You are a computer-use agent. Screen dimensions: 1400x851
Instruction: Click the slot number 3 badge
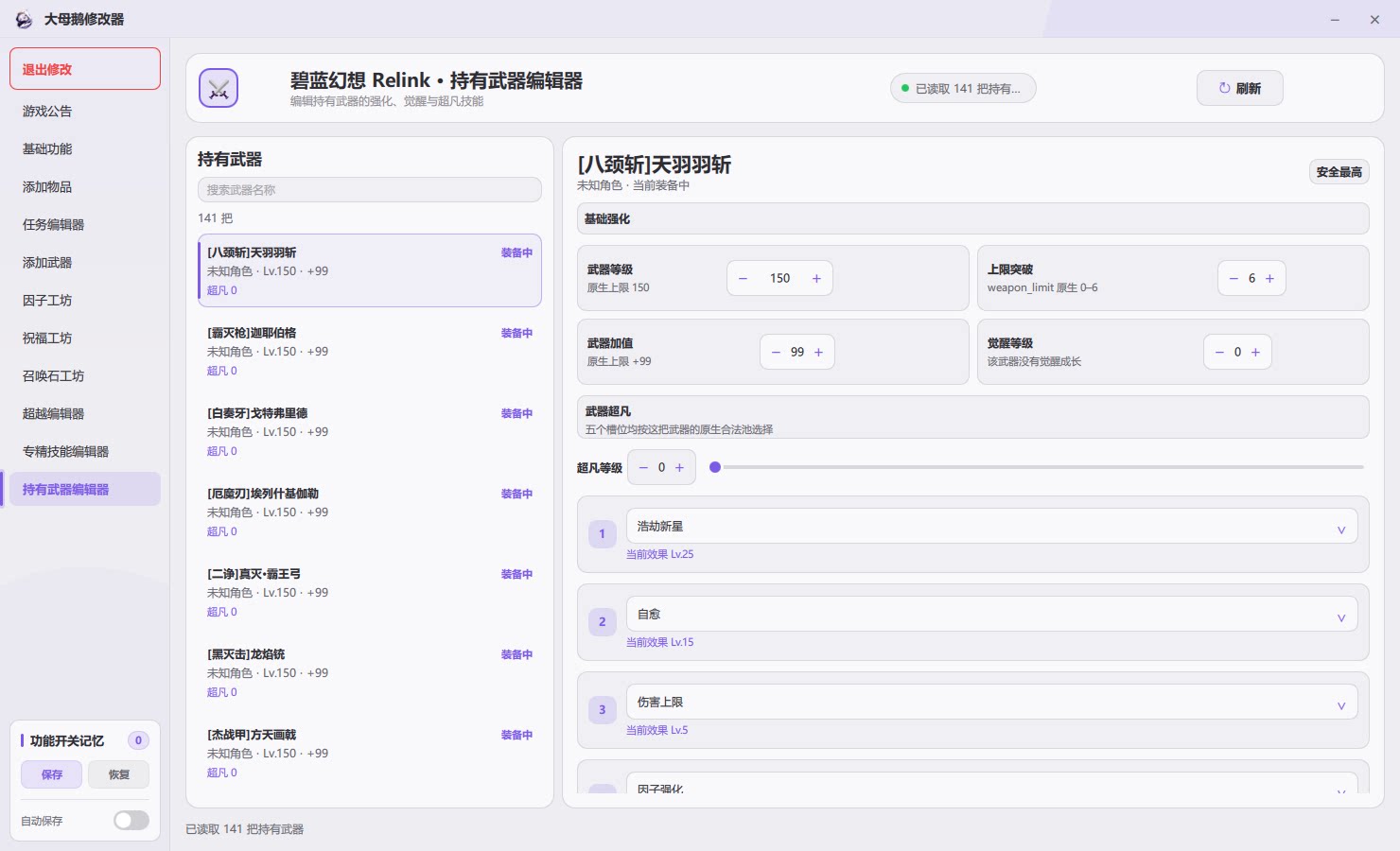tap(602, 710)
